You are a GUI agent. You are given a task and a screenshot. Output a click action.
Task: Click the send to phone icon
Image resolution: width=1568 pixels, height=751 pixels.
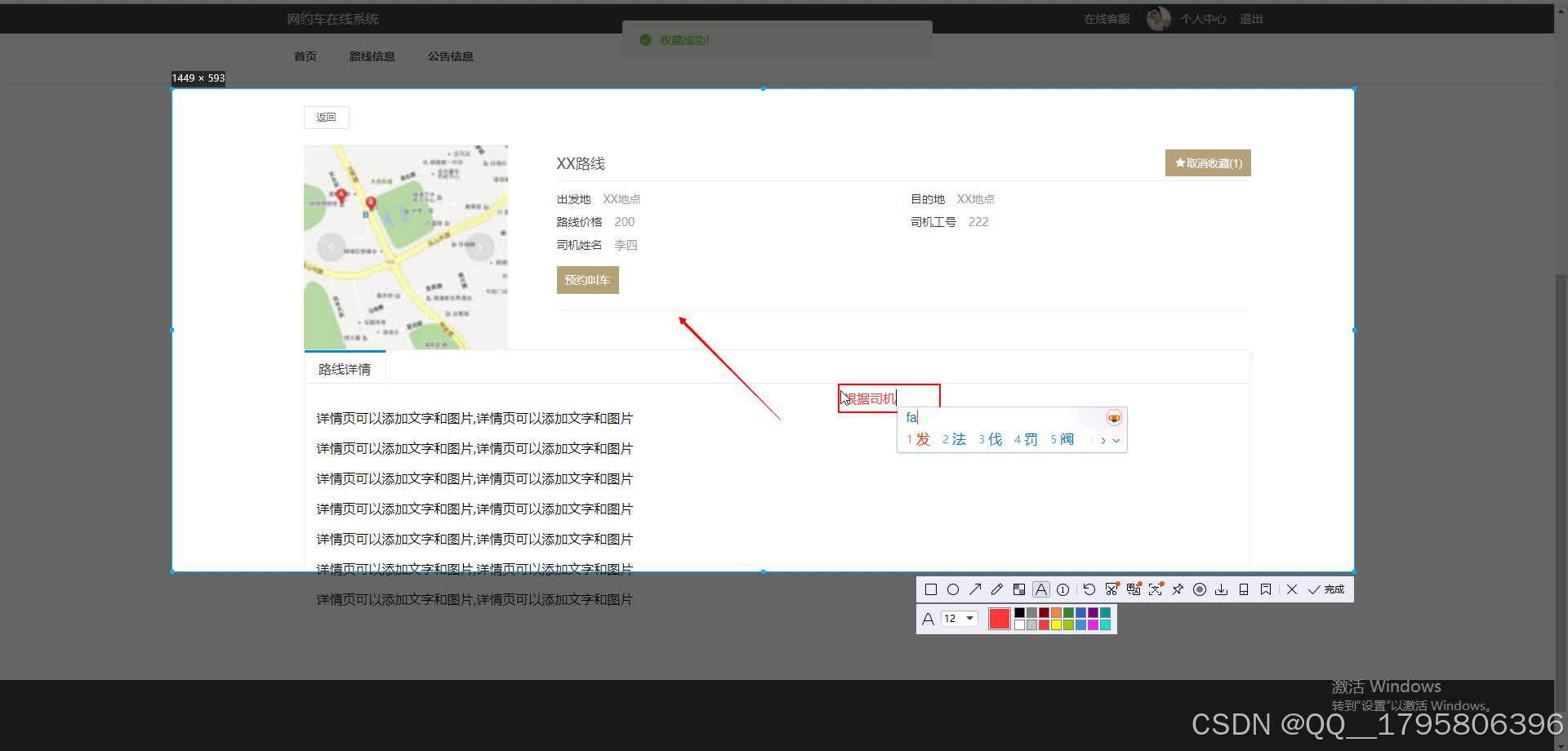(x=1244, y=589)
